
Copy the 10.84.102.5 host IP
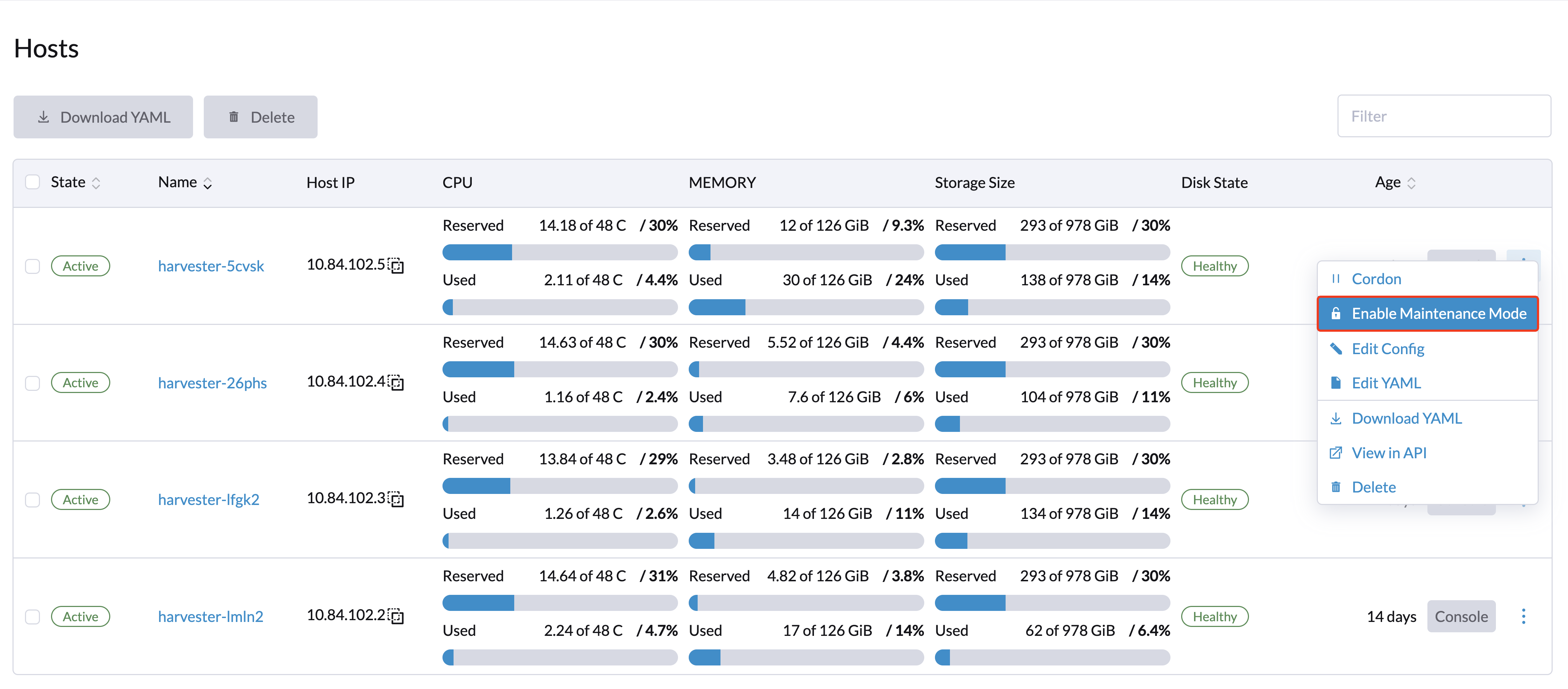[396, 266]
